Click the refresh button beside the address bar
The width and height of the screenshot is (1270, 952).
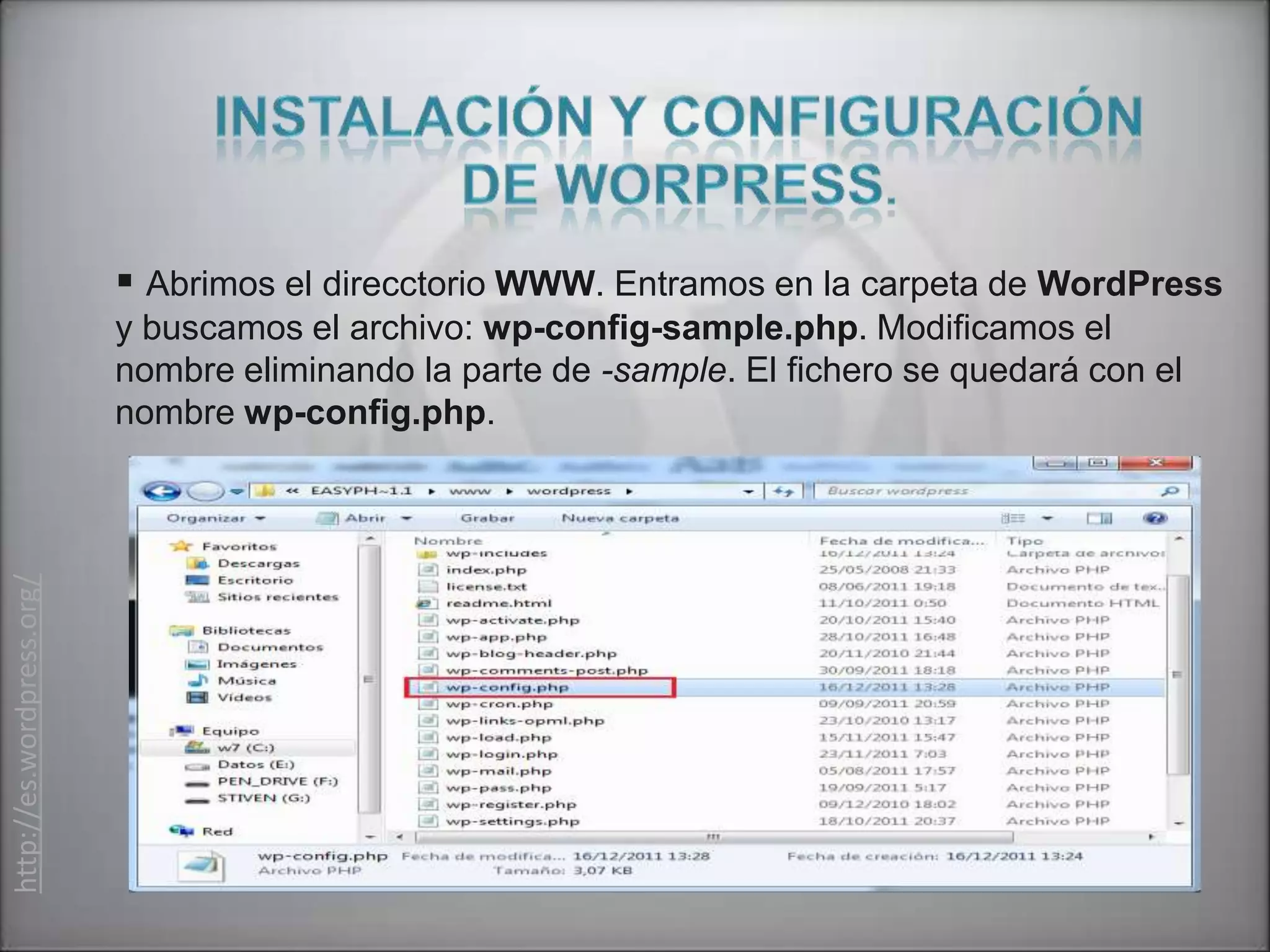tap(784, 491)
